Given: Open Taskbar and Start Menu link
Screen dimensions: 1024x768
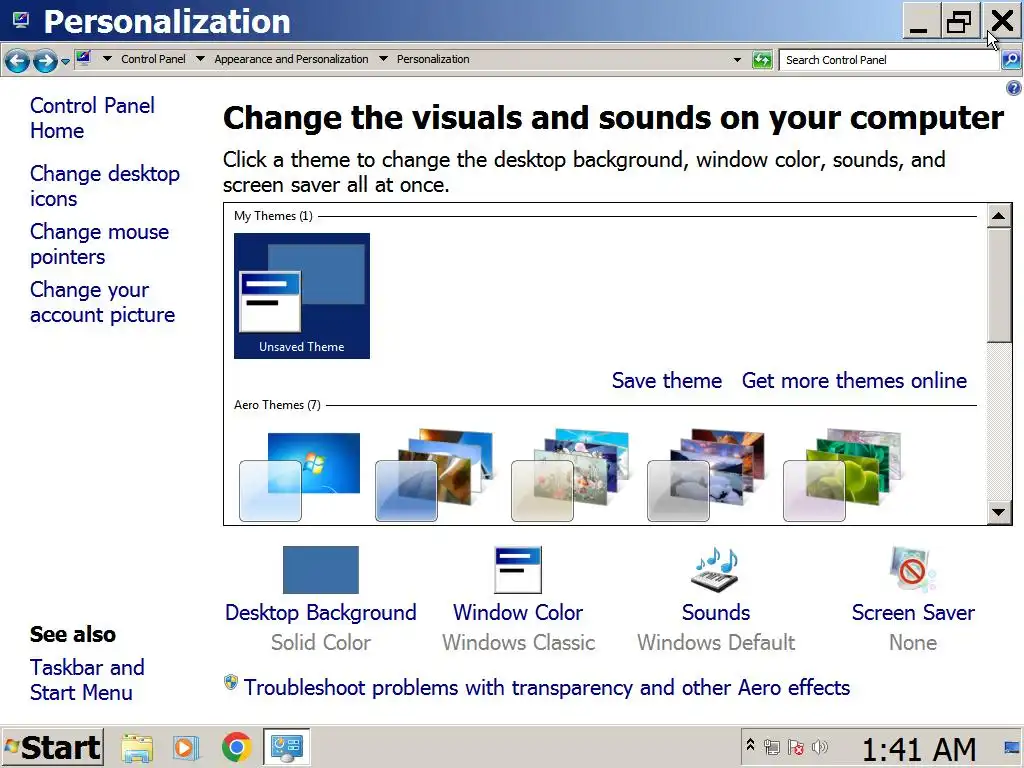Looking at the screenshot, I should coord(87,680).
